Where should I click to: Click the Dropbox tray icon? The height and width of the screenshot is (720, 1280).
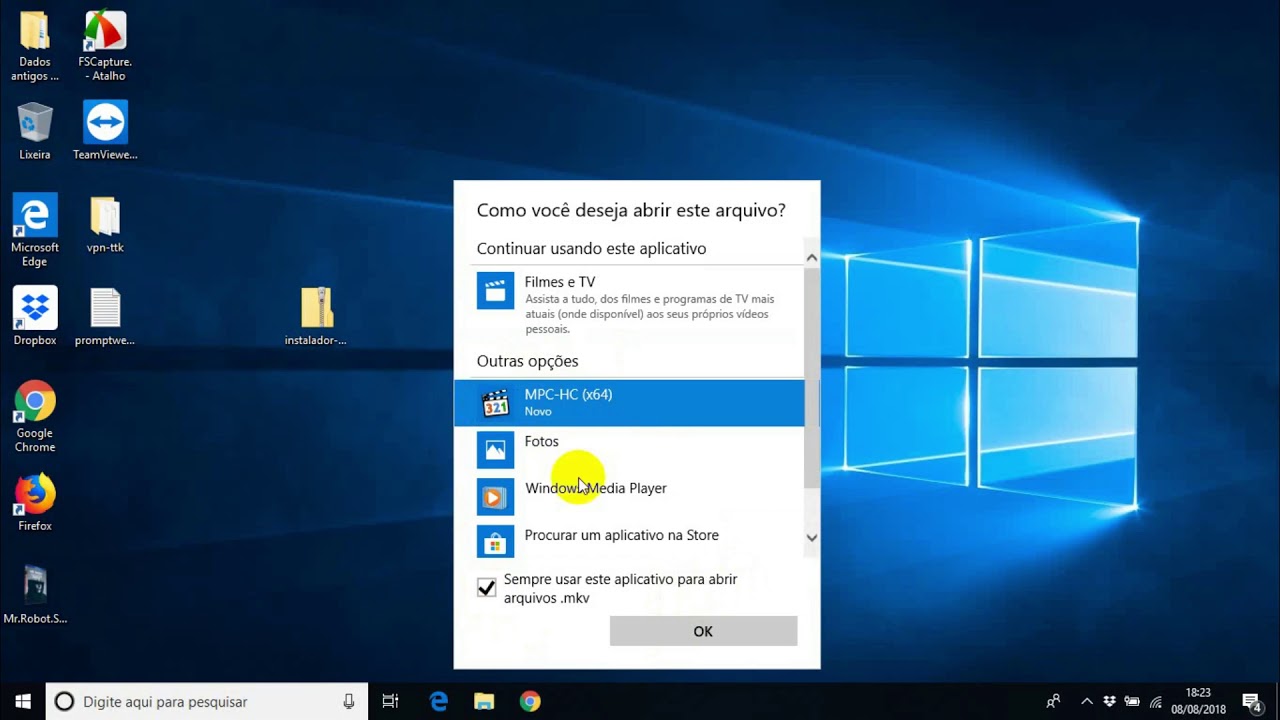pyautogui.click(x=1110, y=701)
